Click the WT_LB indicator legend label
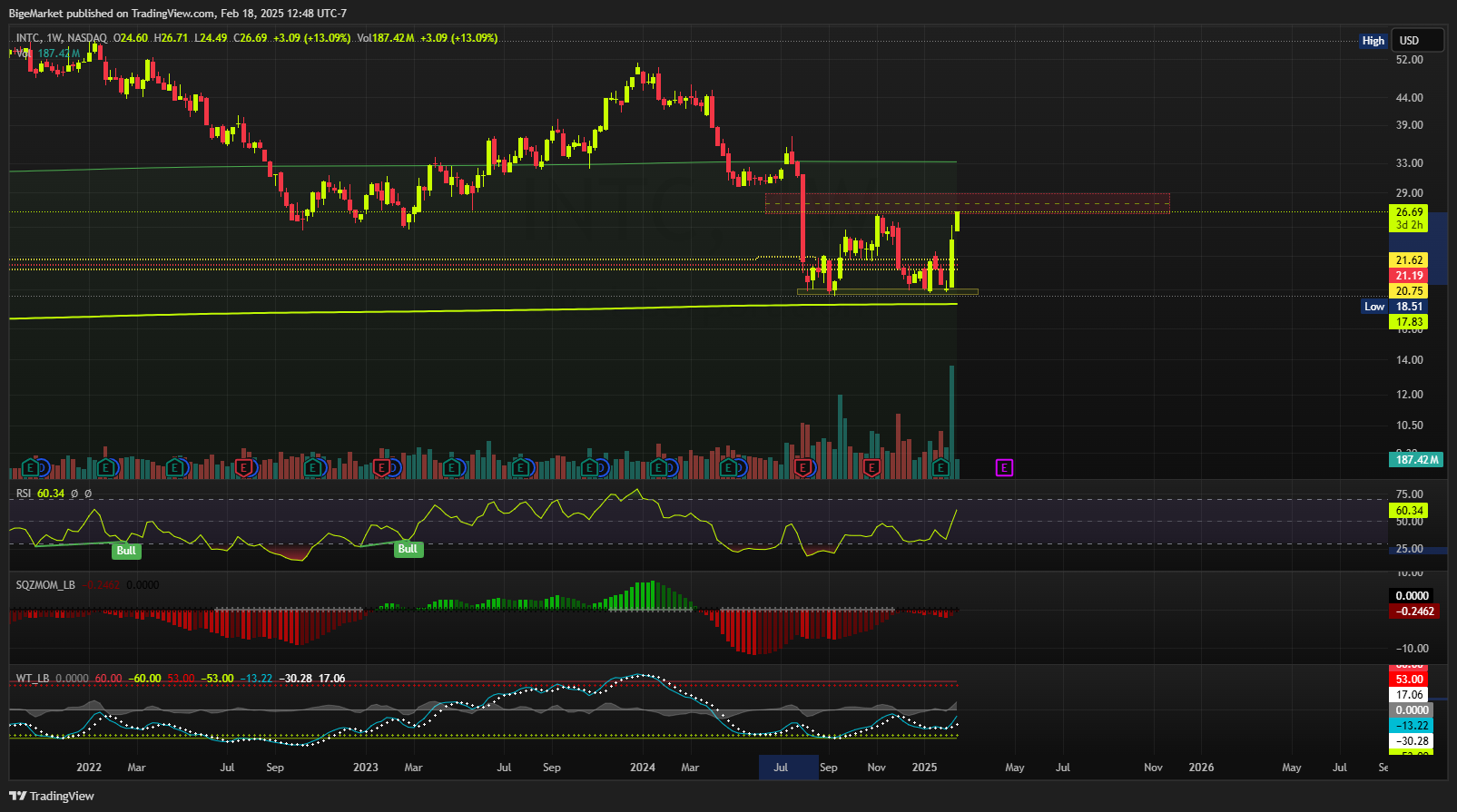This screenshot has height=812, width=1457. tap(33, 679)
